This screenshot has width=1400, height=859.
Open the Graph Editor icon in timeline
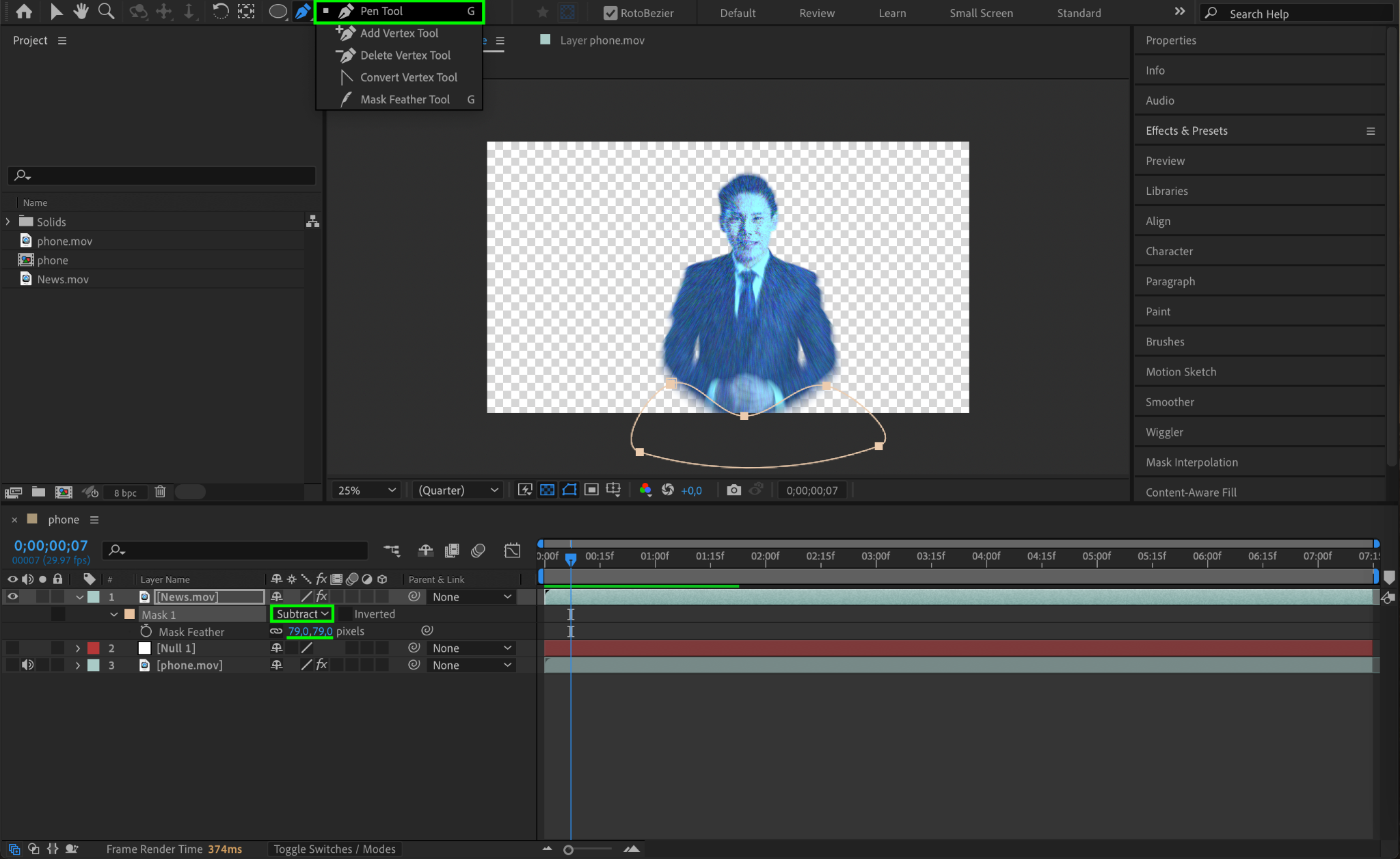click(512, 551)
